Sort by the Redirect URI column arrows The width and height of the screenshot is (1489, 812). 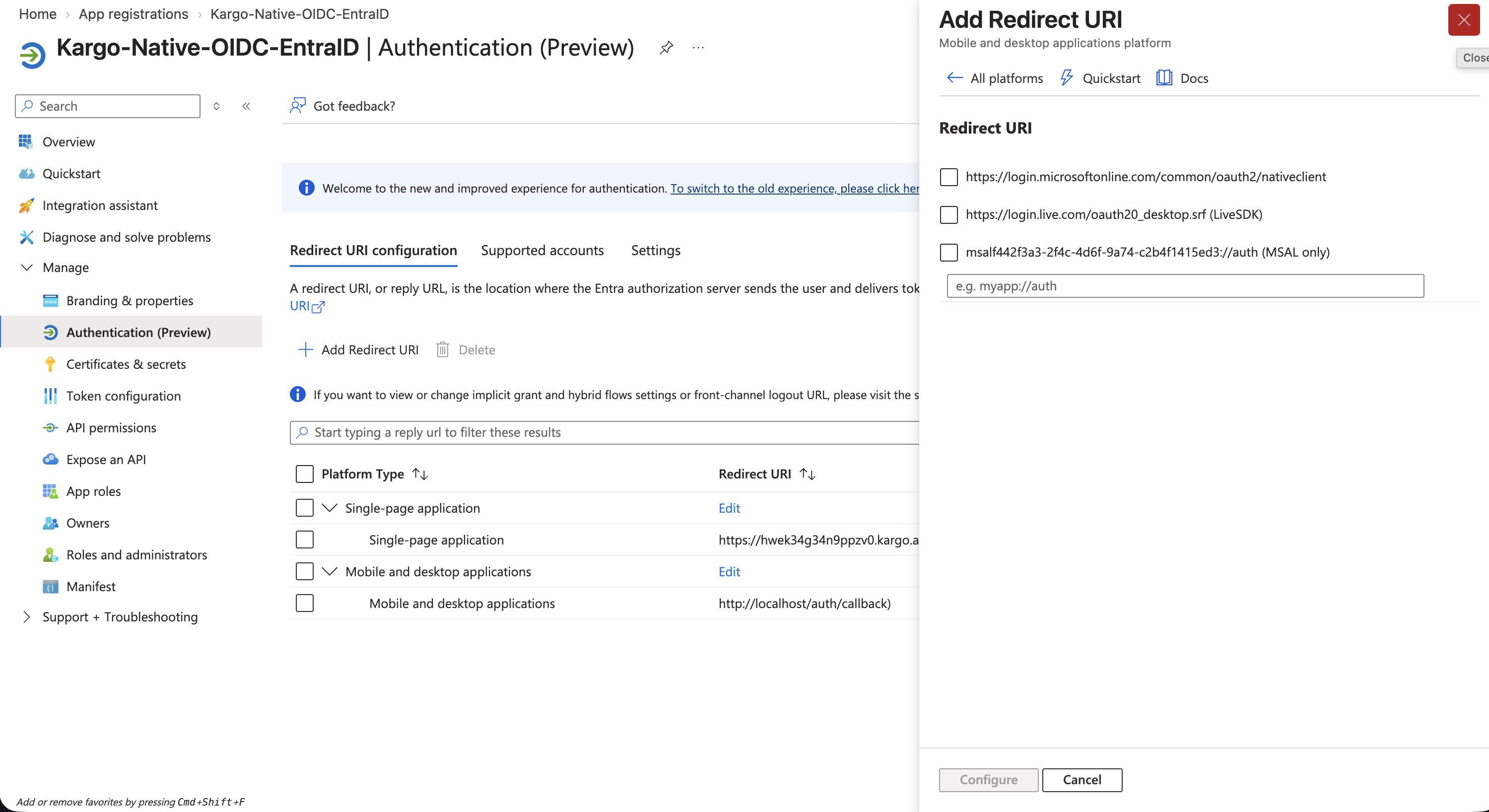tap(808, 474)
